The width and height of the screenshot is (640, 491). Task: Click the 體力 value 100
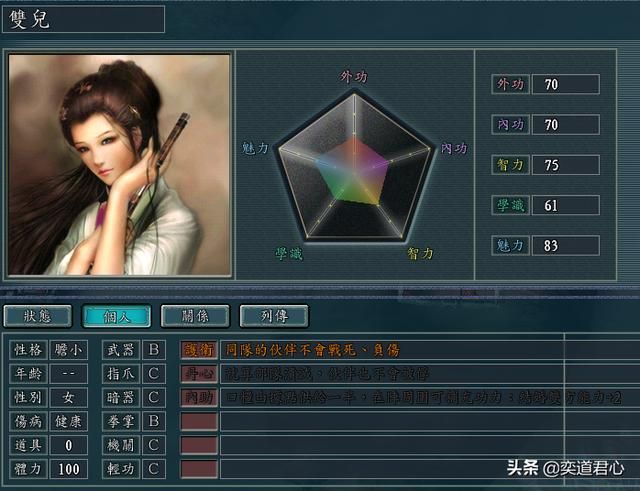point(68,469)
